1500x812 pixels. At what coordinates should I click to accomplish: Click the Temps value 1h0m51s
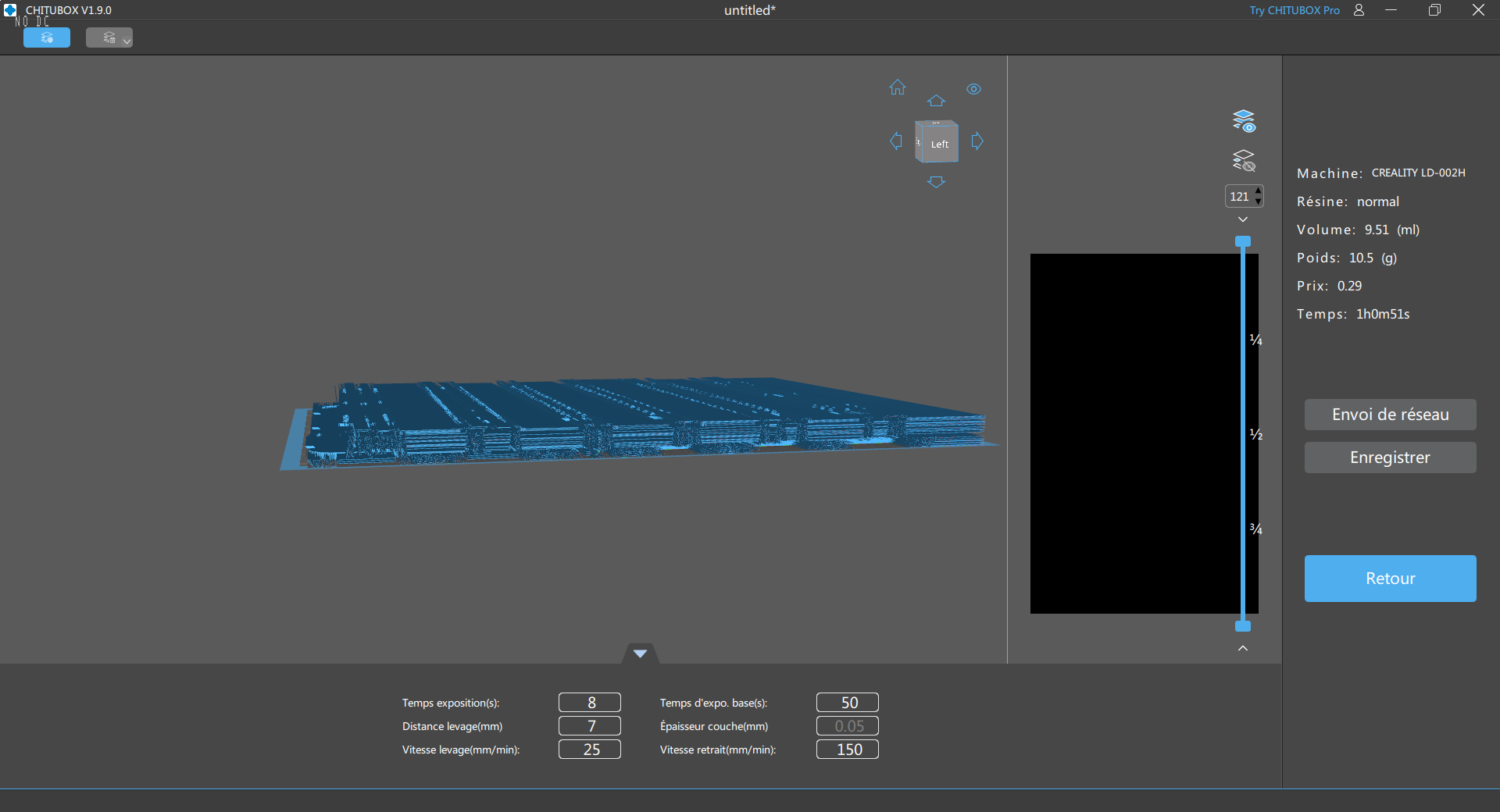pos(1383,314)
